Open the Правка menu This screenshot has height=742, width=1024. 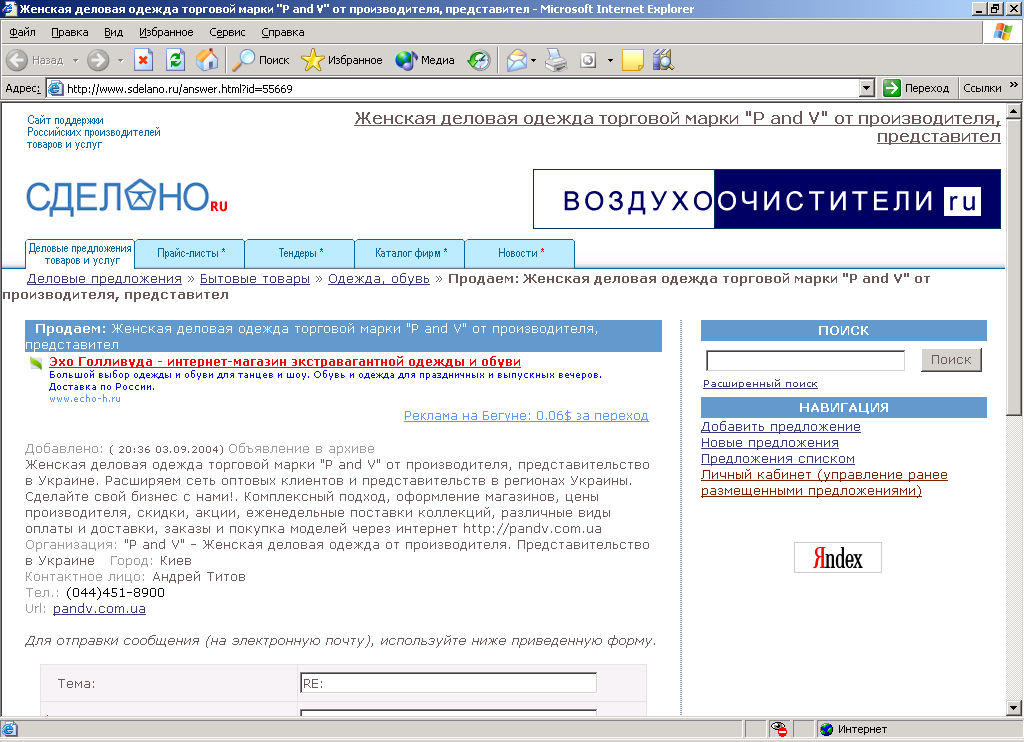[x=69, y=32]
